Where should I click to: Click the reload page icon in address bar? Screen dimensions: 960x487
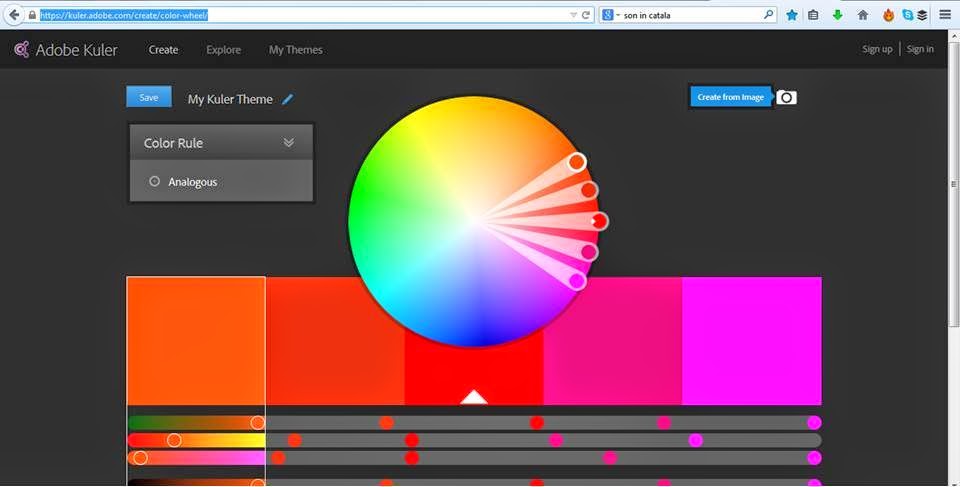point(586,15)
